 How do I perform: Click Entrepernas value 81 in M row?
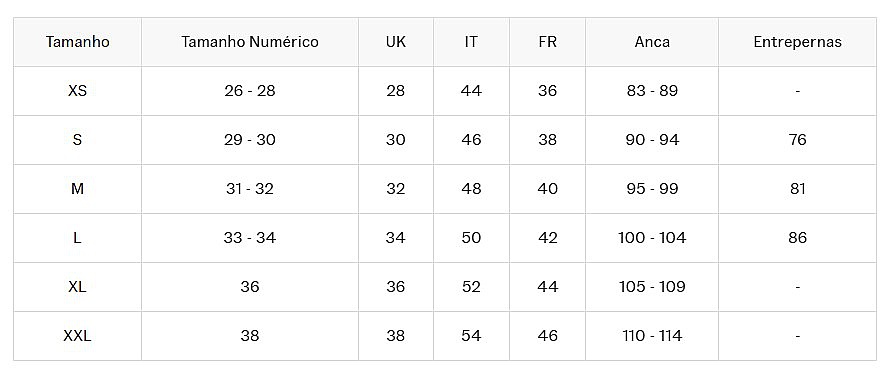(797, 189)
